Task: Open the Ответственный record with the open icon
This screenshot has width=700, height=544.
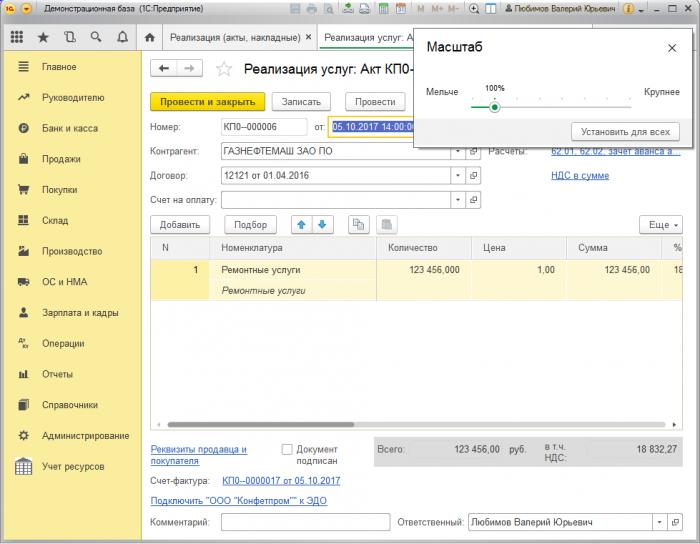Action: coord(675,522)
